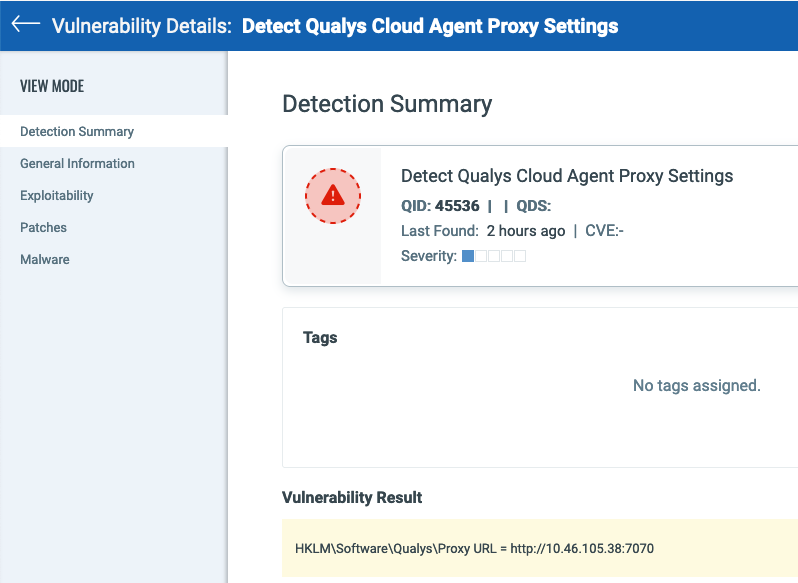Click the Detection Summary page heading
The image size is (798, 583).
[x=387, y=104]
